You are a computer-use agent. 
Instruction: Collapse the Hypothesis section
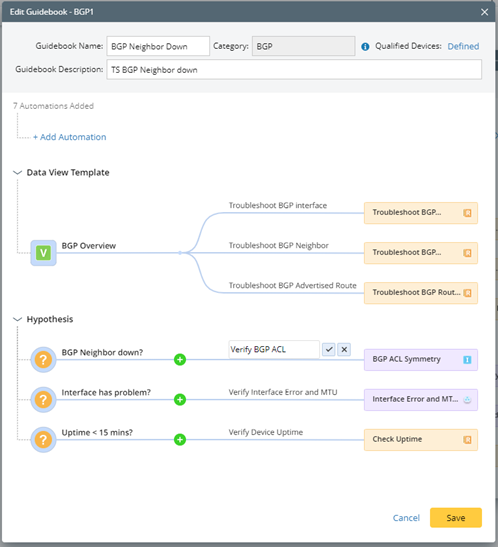17,319
